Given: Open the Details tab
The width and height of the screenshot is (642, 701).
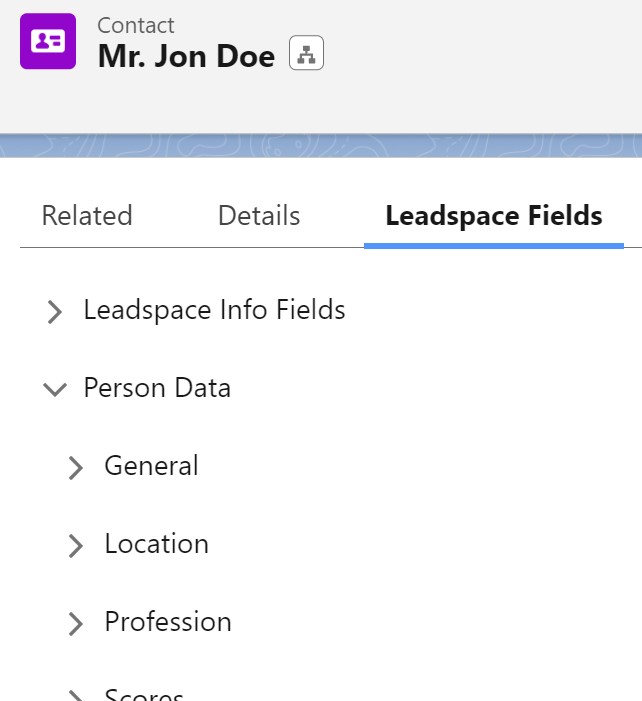Looking at the screenshot, I should click(259, 215).
